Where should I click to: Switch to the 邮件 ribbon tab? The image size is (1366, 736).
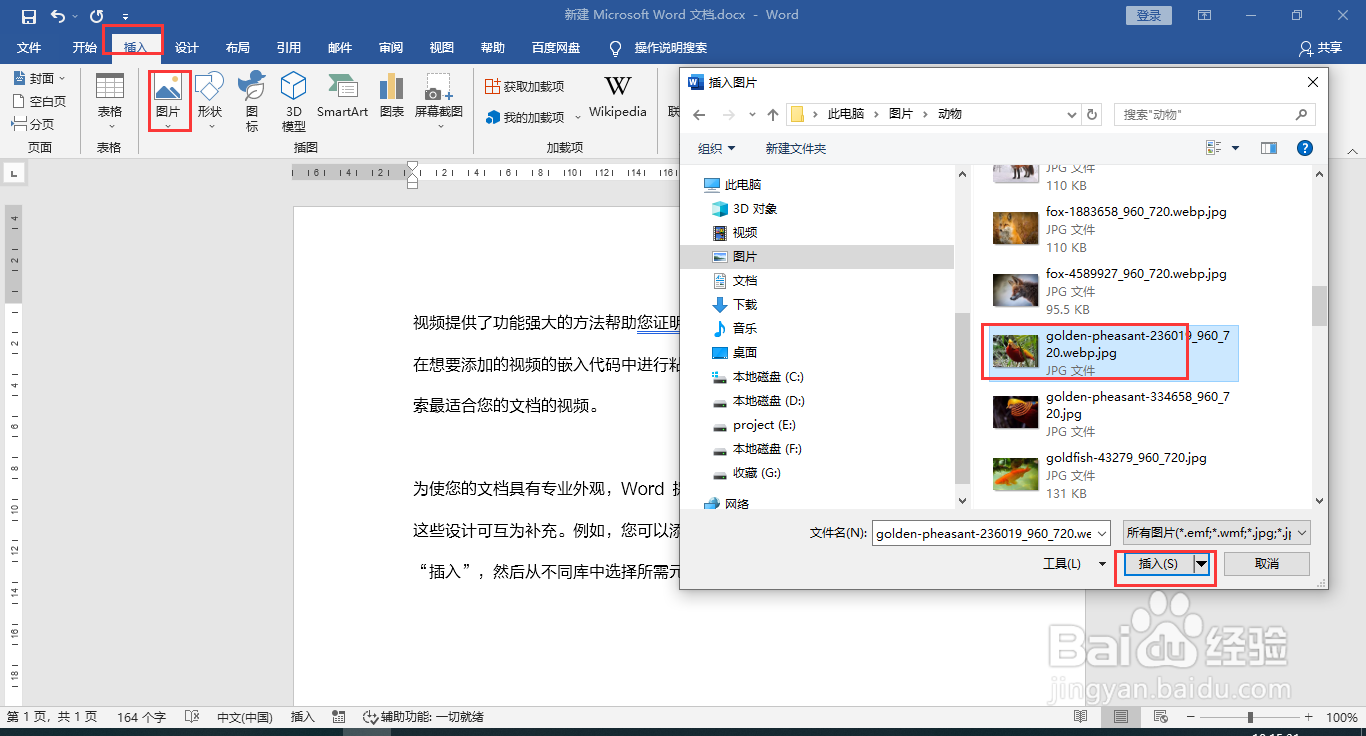point(339,47)
